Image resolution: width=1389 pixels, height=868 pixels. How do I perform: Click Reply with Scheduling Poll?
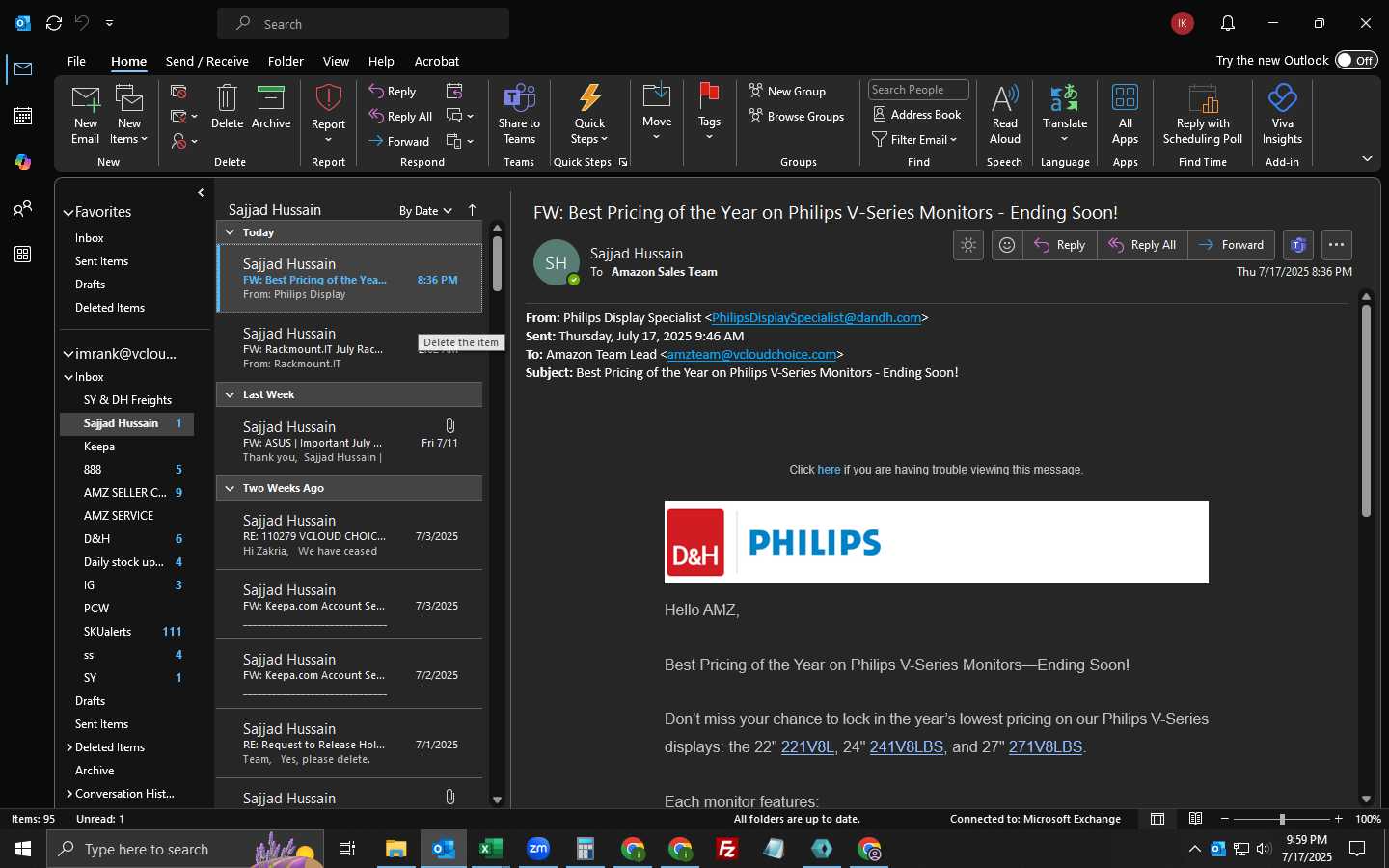1203,114
